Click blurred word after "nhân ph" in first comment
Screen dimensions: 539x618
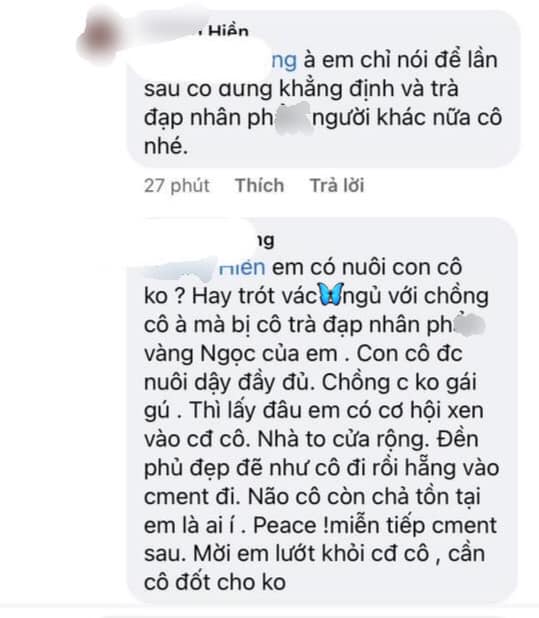point(293,118)
